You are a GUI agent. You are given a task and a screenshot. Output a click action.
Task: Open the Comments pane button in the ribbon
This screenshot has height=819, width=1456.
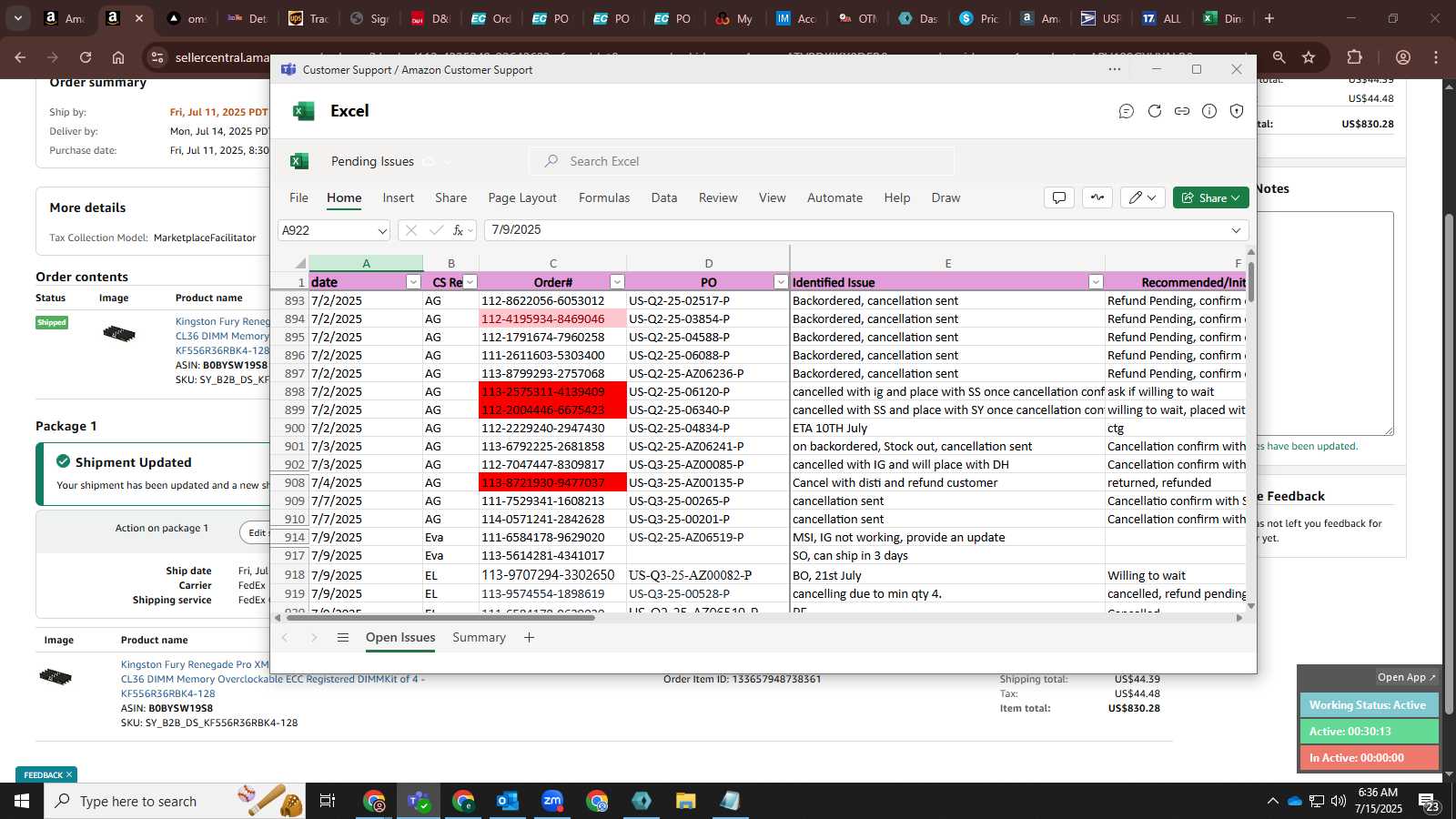pyautogui.click(x=1059, y=197)
